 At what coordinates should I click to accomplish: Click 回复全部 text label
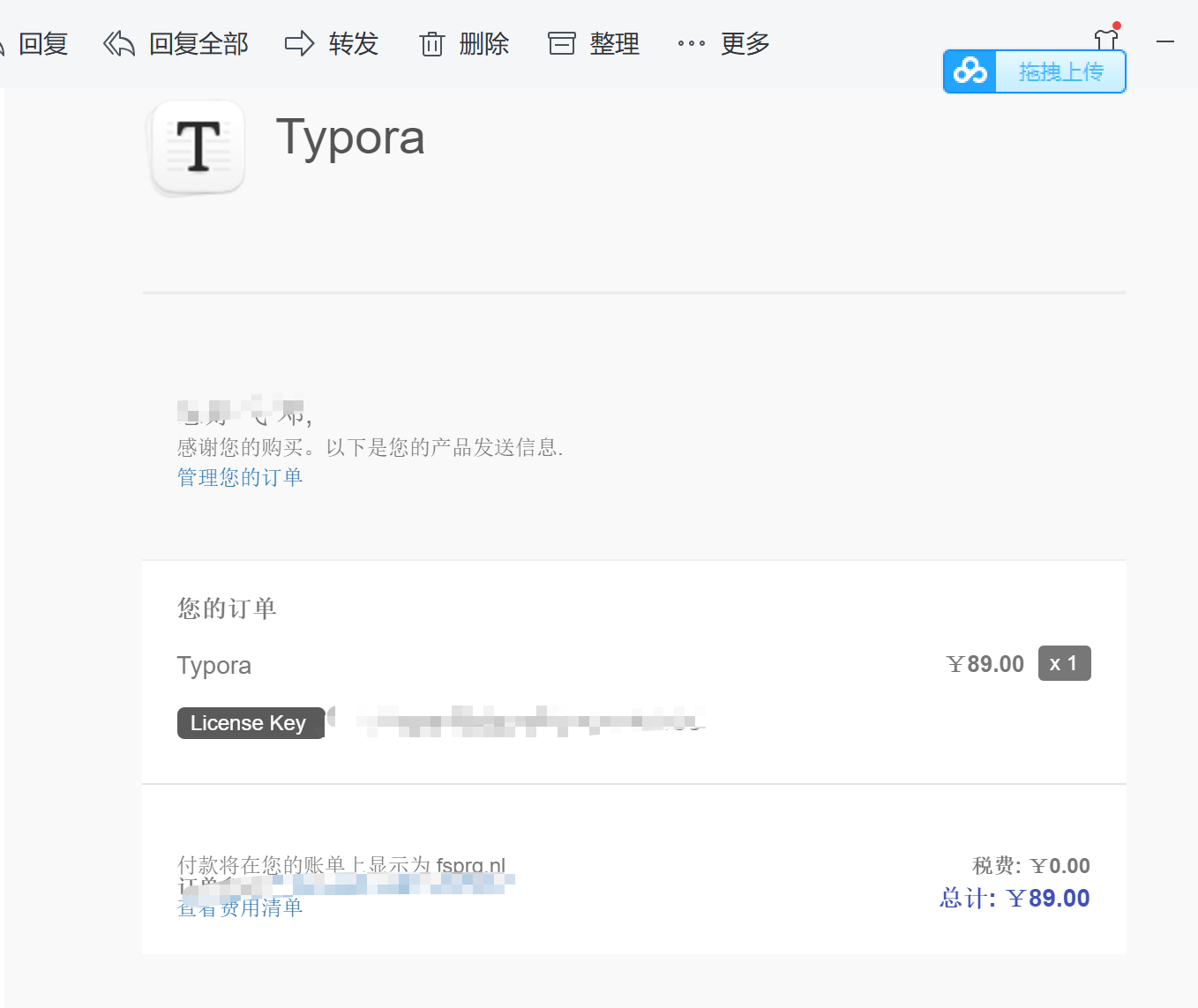coord(198,43)
